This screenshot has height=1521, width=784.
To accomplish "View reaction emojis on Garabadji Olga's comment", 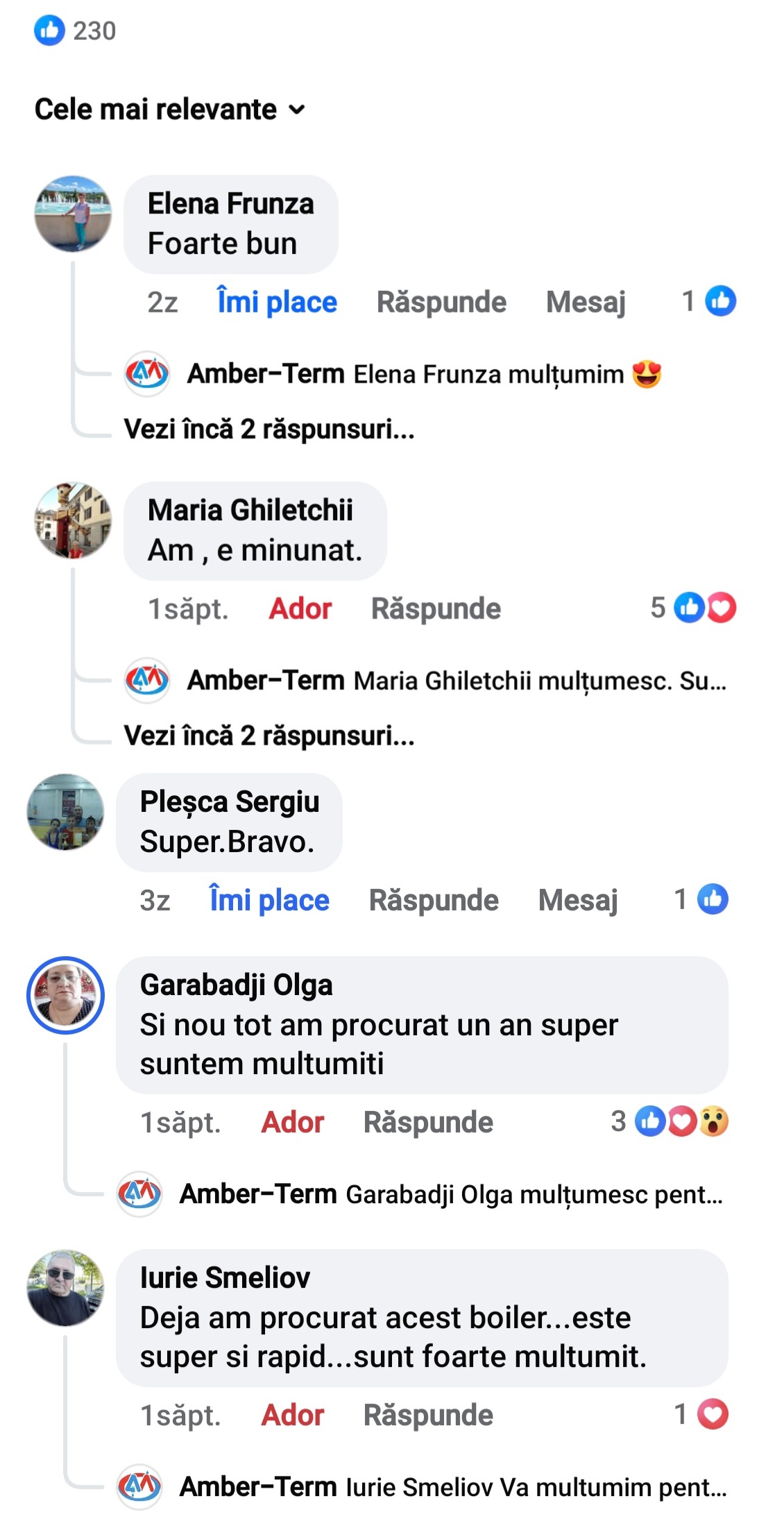I will point(682,1121).
